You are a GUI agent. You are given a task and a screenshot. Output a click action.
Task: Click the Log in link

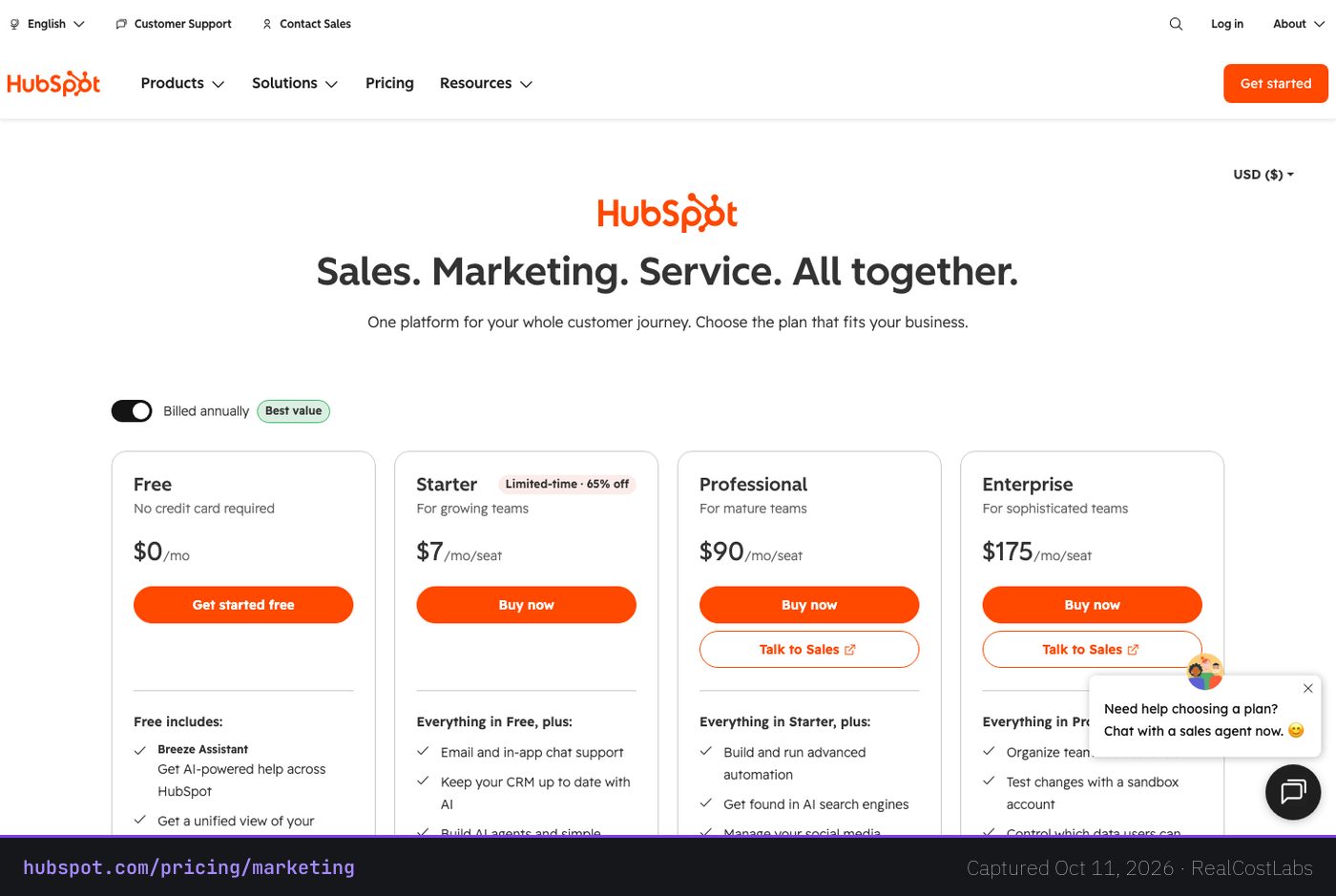(x=1227, y=24)
